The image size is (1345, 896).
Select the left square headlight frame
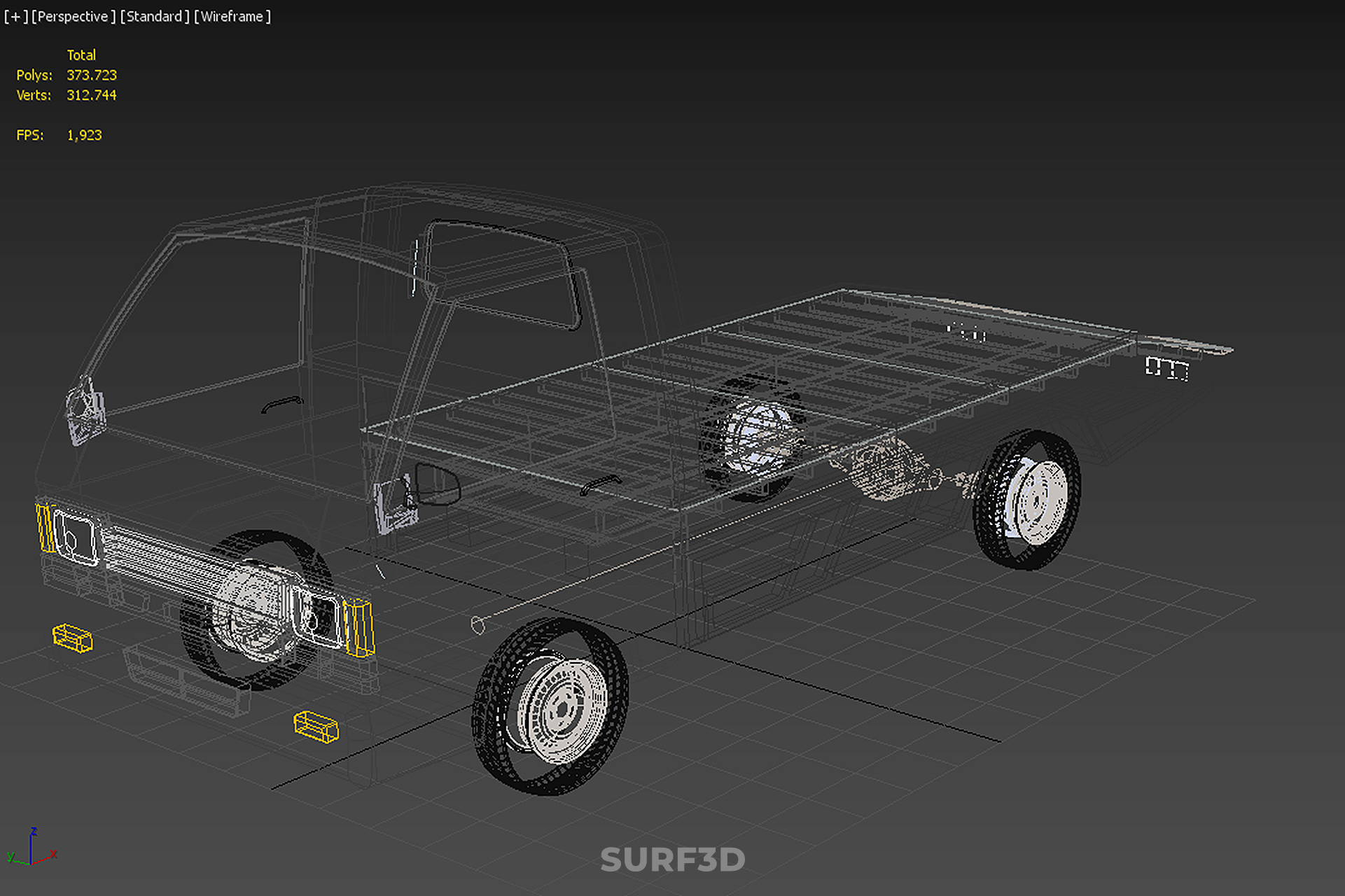point(76,538)
